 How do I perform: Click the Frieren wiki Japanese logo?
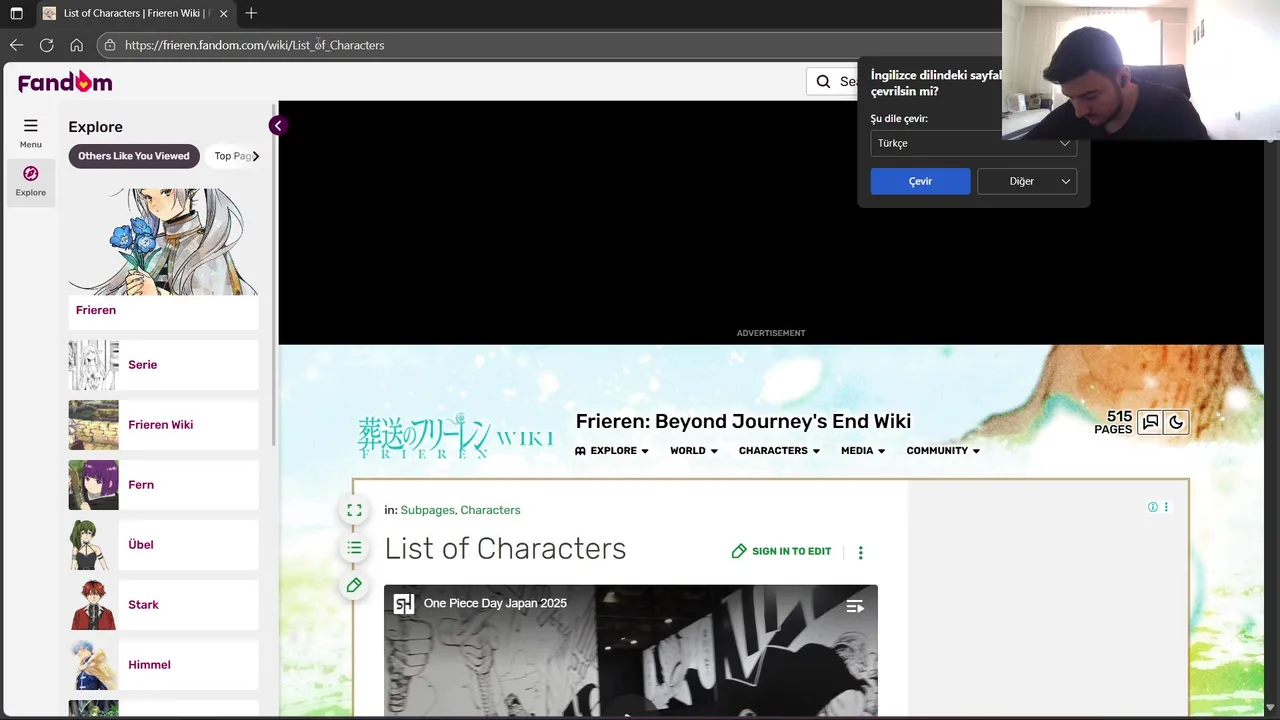(455, 437)
